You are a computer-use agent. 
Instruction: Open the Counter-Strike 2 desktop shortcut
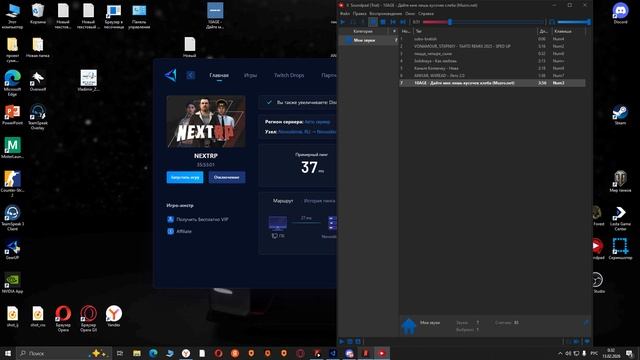point(12,184)
